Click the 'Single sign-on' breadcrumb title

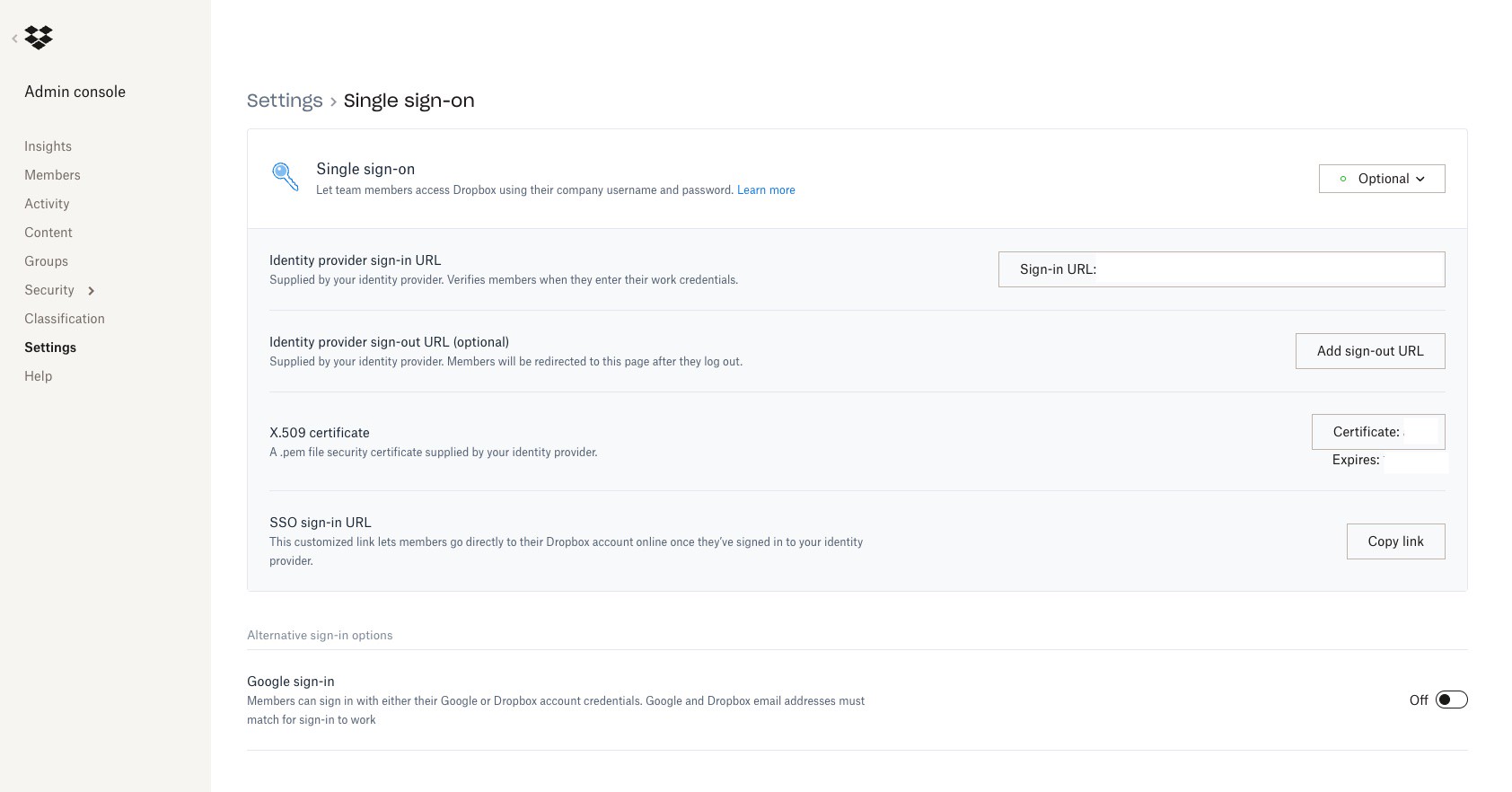coord(409,101)
